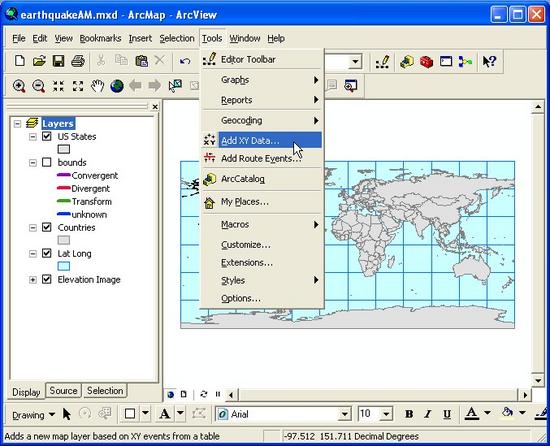The image size is (550, 446).
Task: Expand the Elevation Image layer
Action: point(33,279)
